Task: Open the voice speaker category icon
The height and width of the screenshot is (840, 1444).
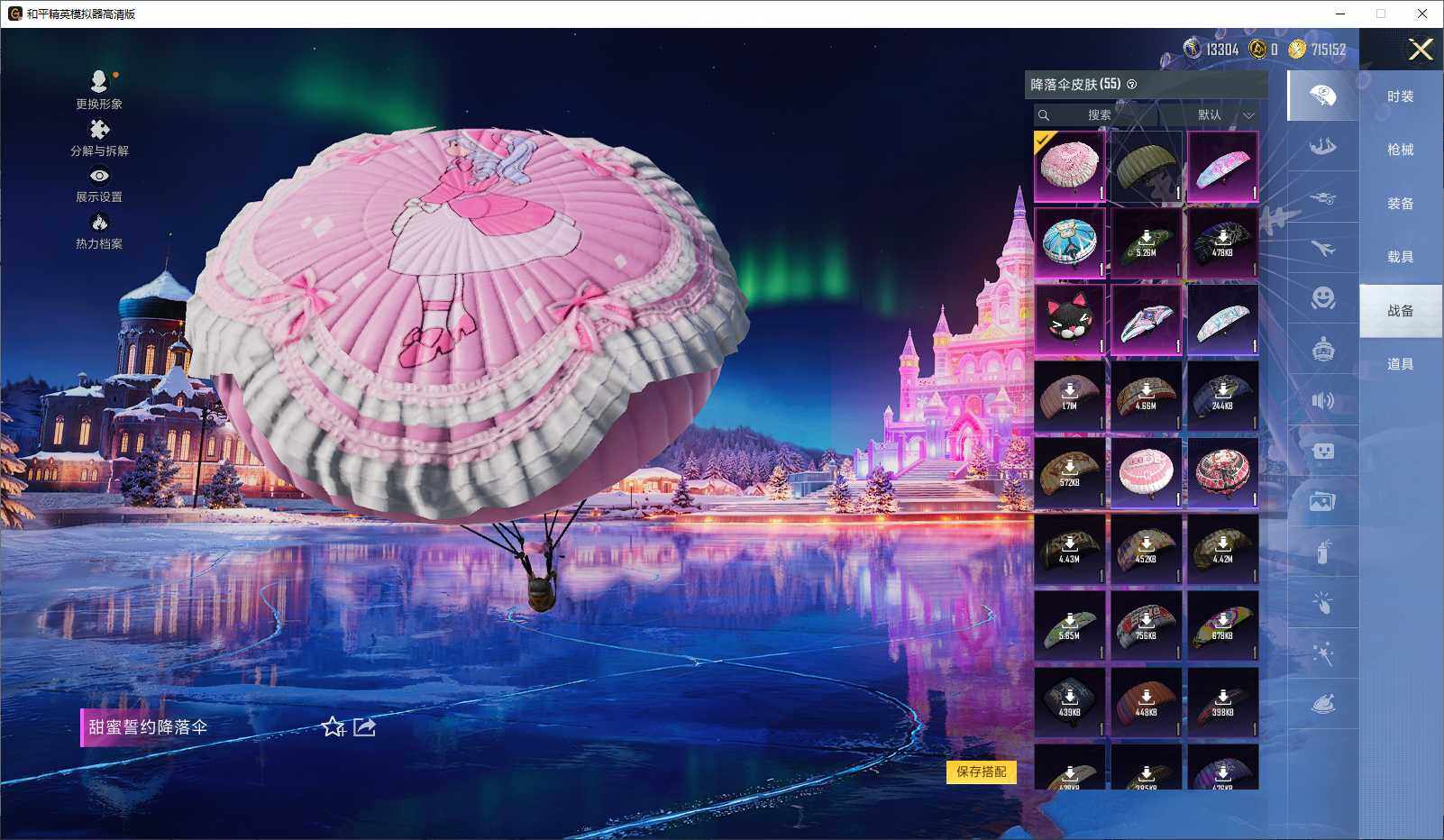Action: click(x=1322, y=400)
